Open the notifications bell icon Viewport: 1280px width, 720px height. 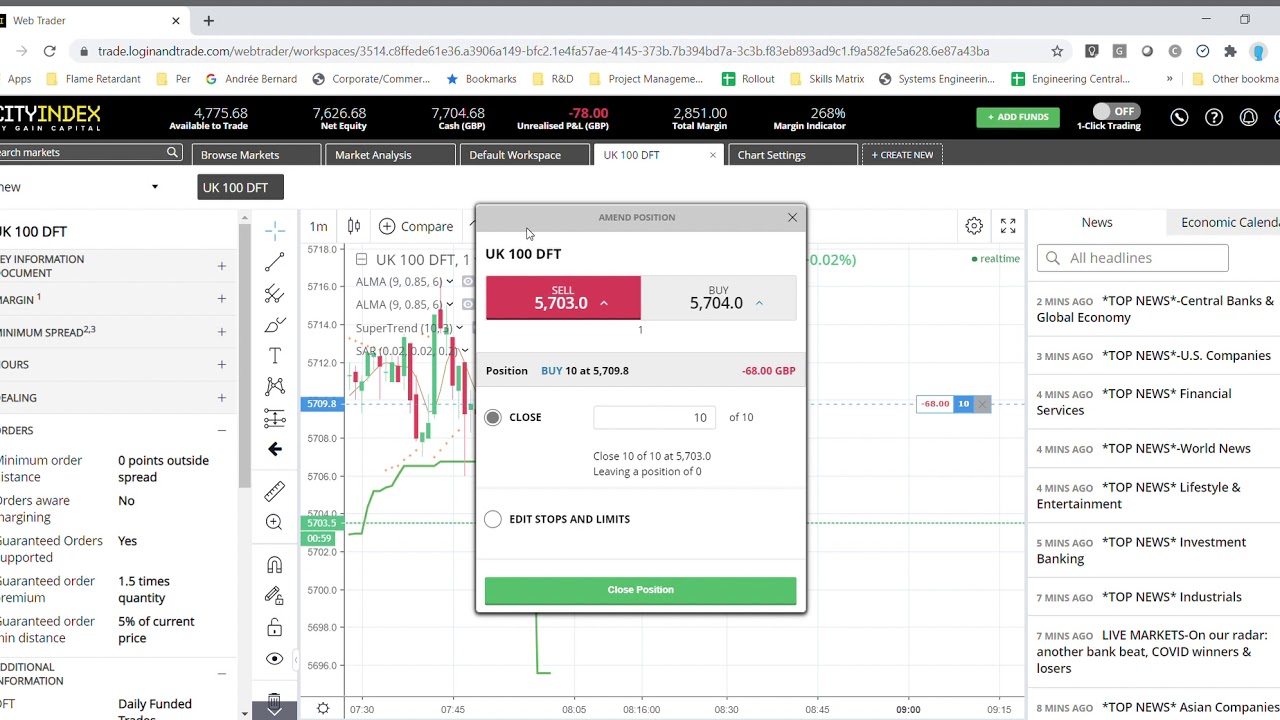pyautogui.click(x=1248, y=117)
